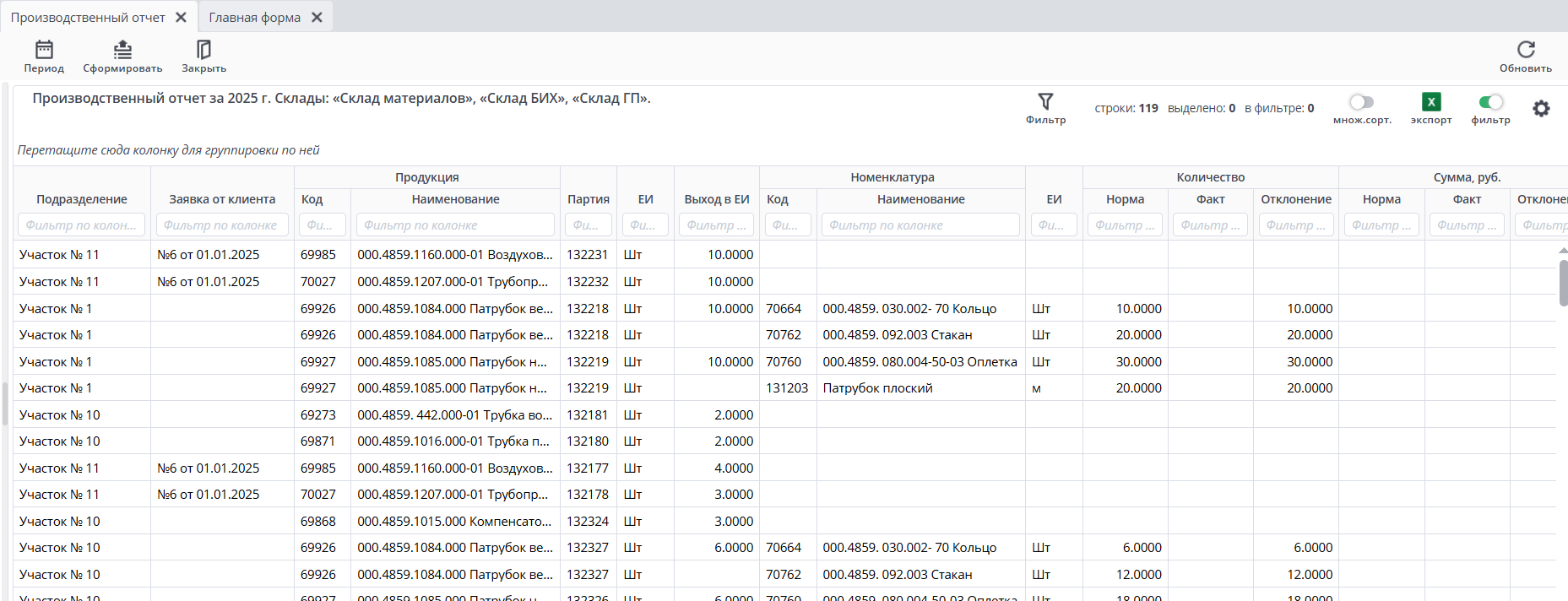Sort by Партия column header
The width and height of the screenshot is (1568, 601).
pos(588,199)
